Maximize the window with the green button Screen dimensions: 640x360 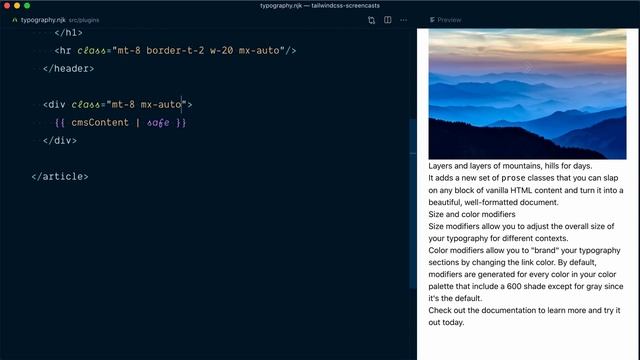coord(27,5)
